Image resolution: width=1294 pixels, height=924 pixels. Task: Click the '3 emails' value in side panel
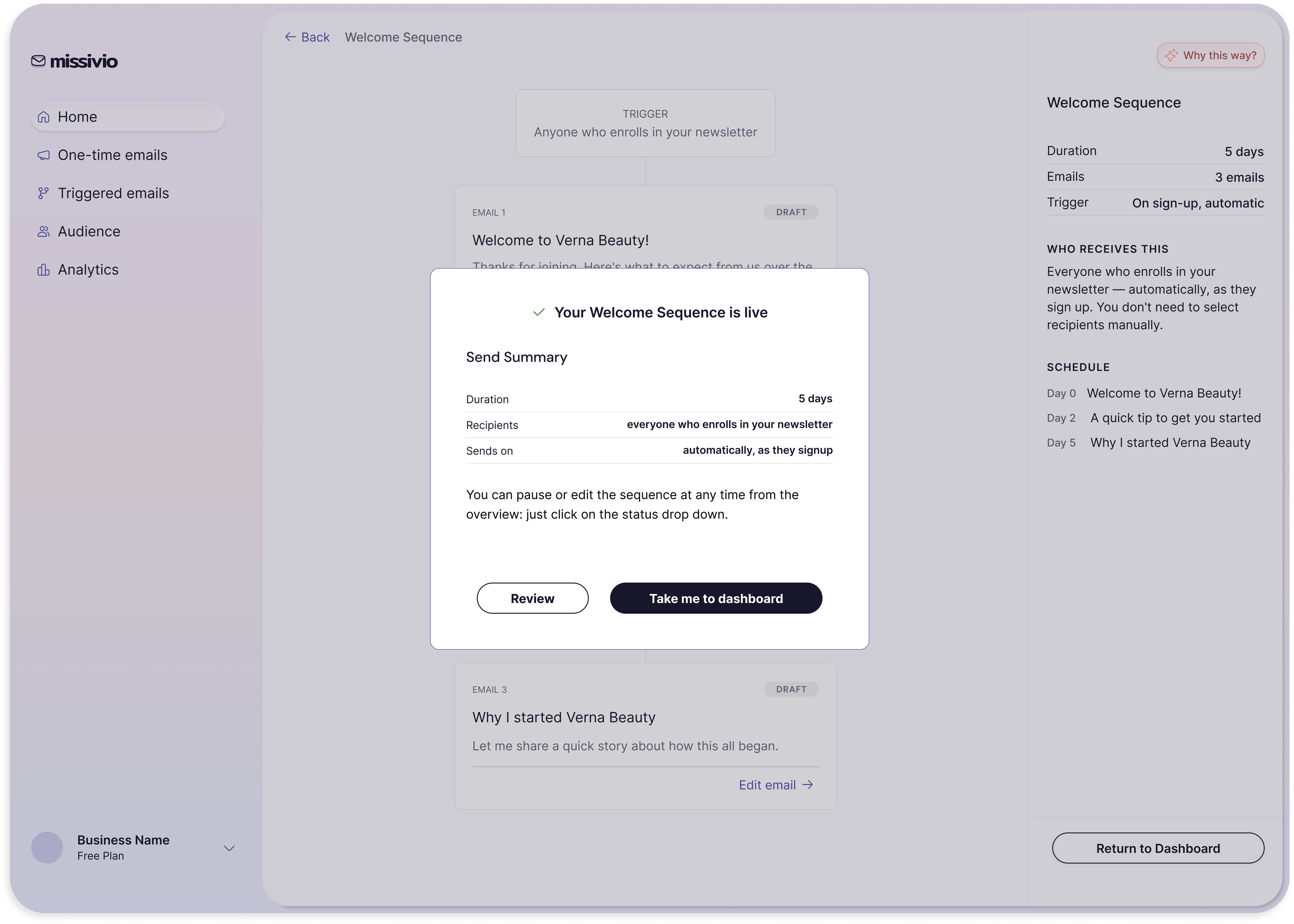[1239, 178]
